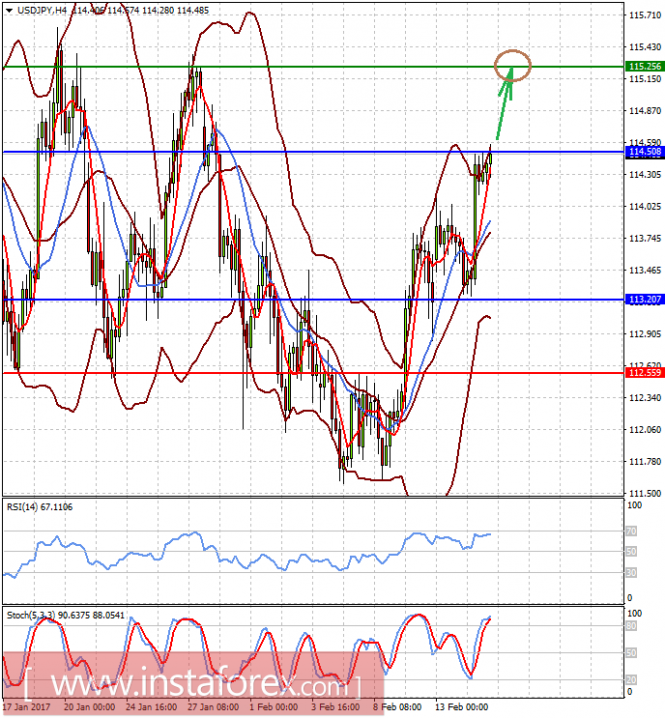Image resolution: width=665 pixels, height=718 pixels.
Task: Click the blue 114.508 price label
Action: coord(645,152)
